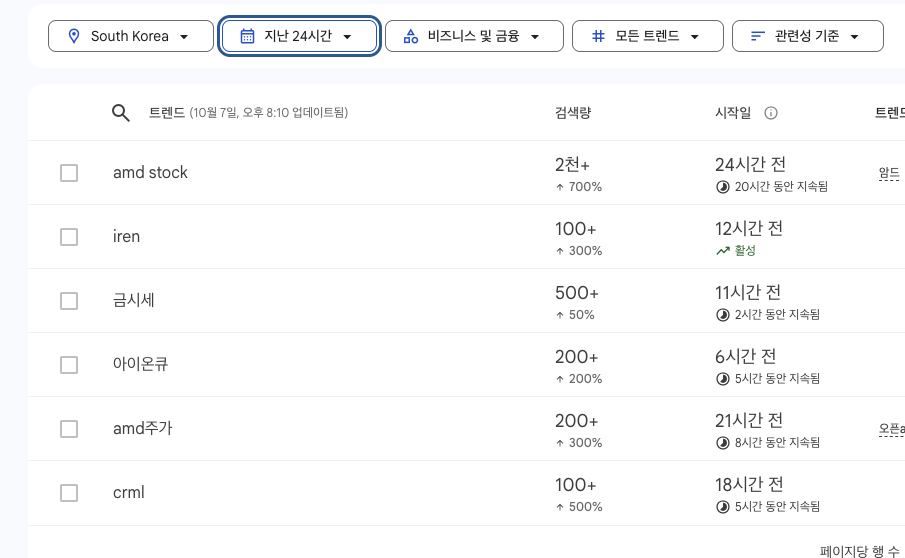
Task: Click the hashtag icon in 모든 트렌드 filter
Action: (598, 37)
